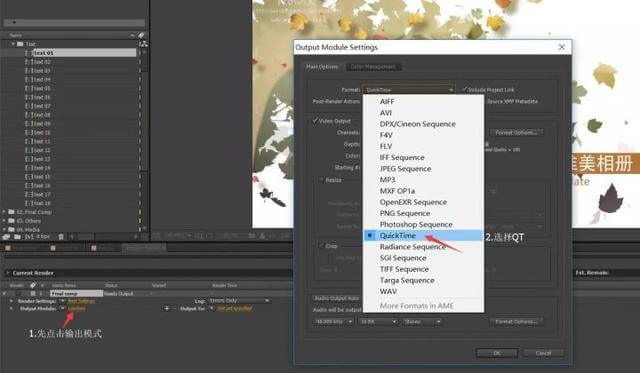Collapse the Text folder in Project panel
640x373 pixels.
coord(13,44)
